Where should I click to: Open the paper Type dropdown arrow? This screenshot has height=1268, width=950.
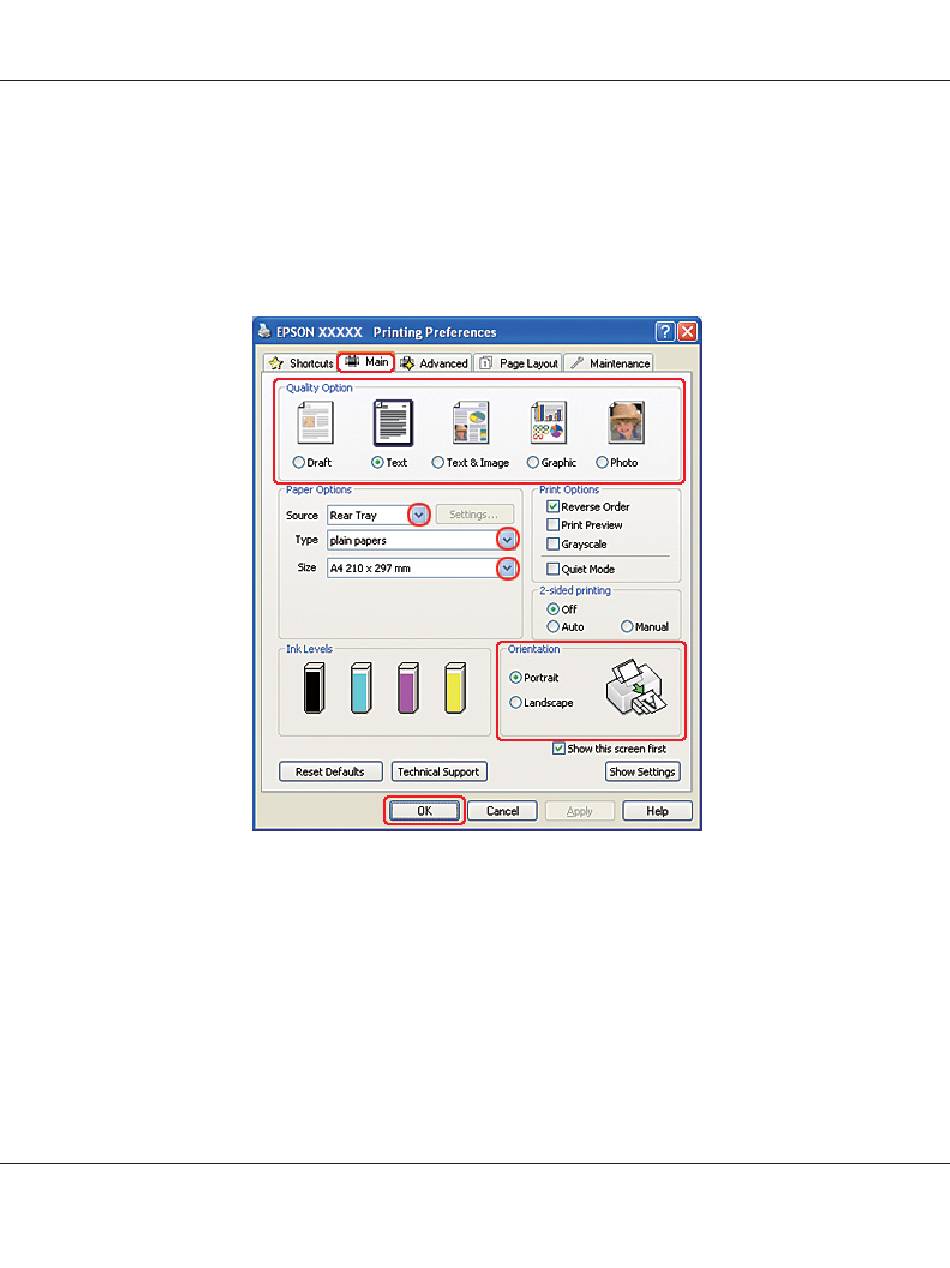click(x=509, y=540)
